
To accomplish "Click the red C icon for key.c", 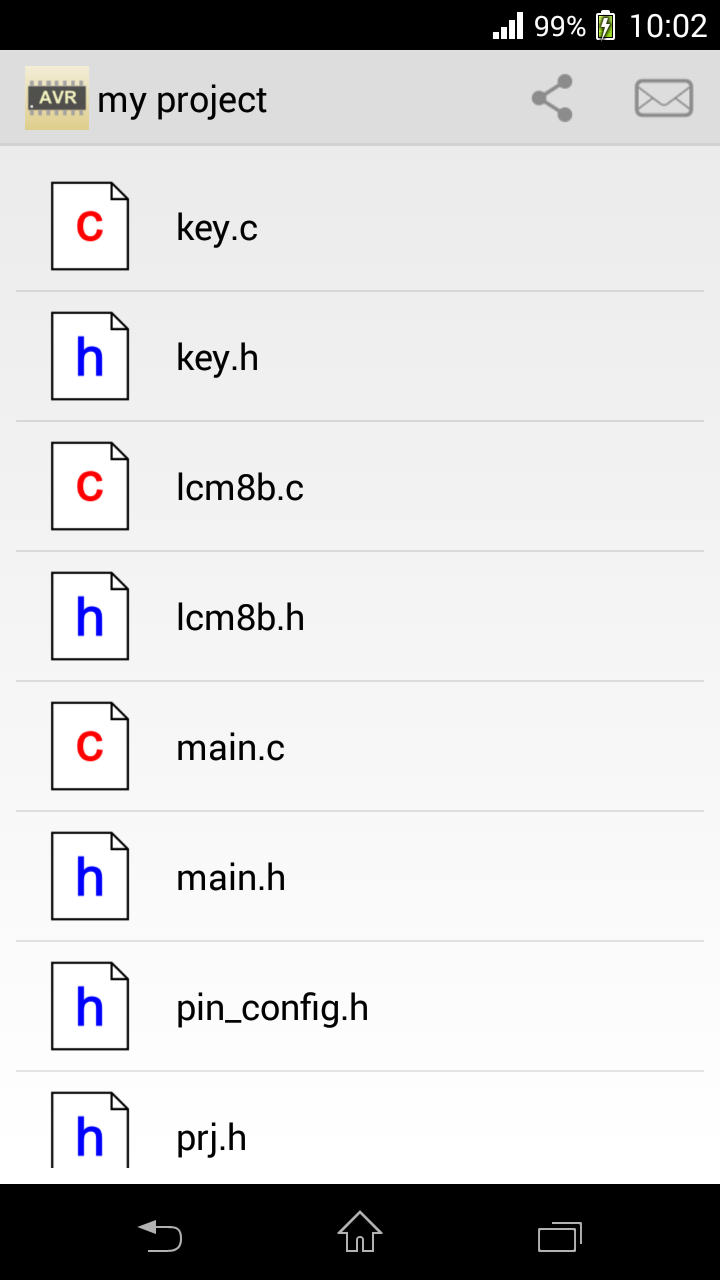I will point(90,226).
